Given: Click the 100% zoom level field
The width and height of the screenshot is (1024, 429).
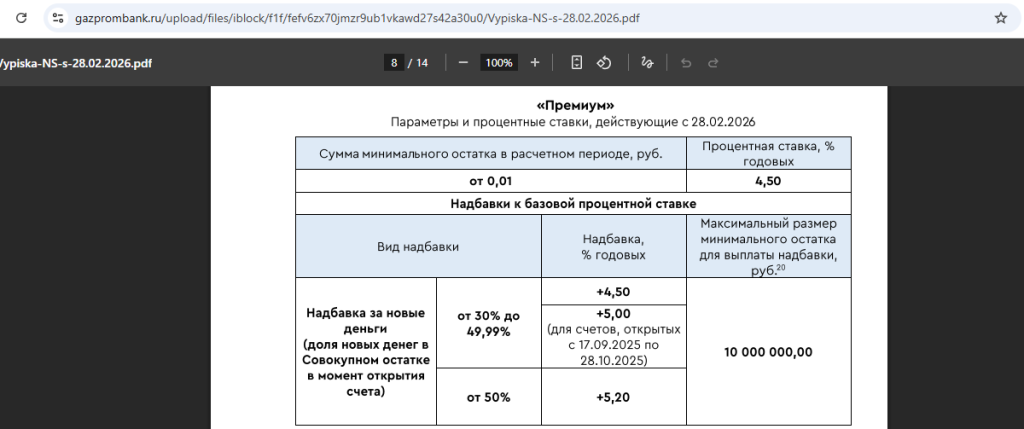Looking at the screenshot, I should tap(499, 62).
